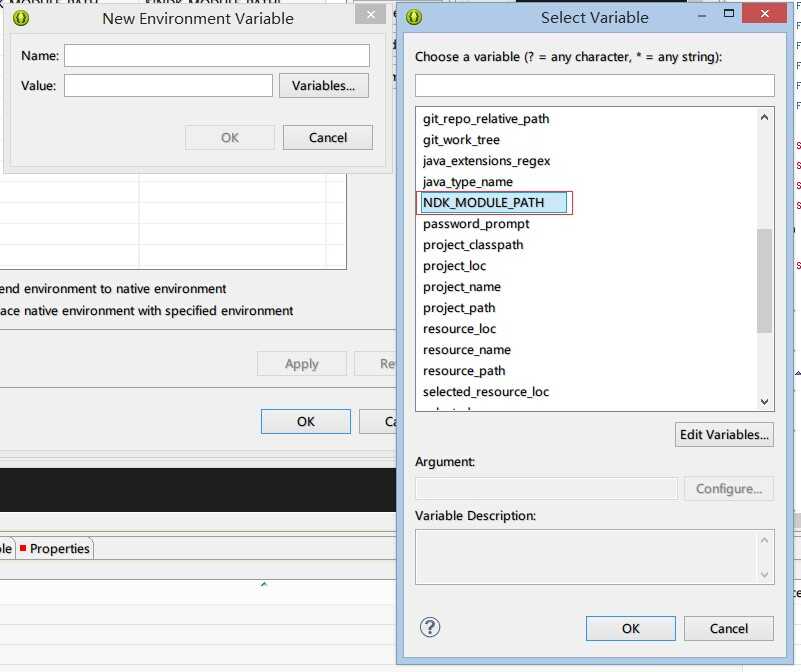Click OK in the background preferences dialog
801x672 pixels.
point(305,422)
